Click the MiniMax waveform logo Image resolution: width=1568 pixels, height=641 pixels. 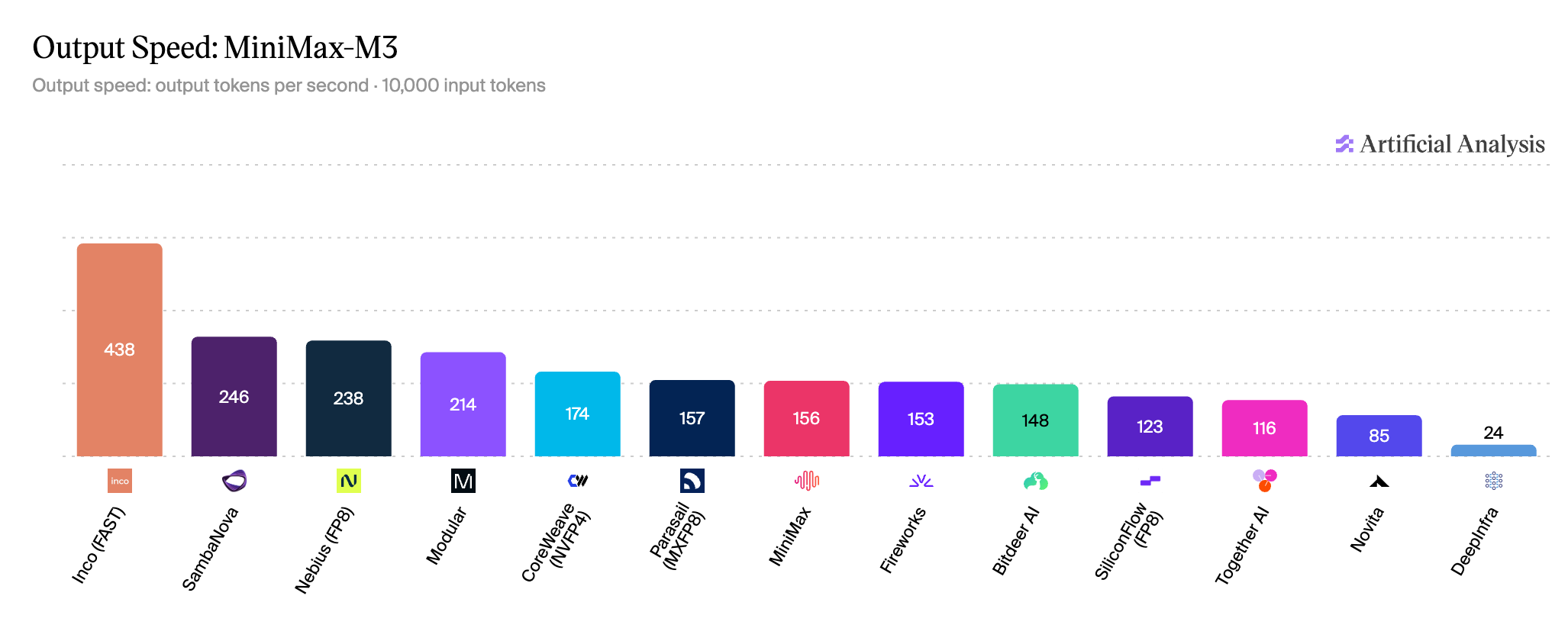(807, 481)
